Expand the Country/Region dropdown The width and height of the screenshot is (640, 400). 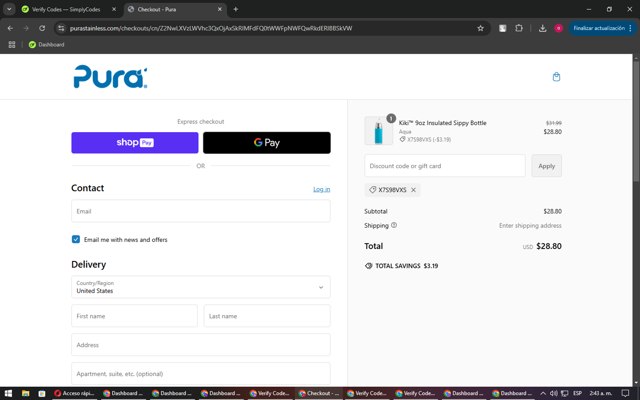pos(201,287)
